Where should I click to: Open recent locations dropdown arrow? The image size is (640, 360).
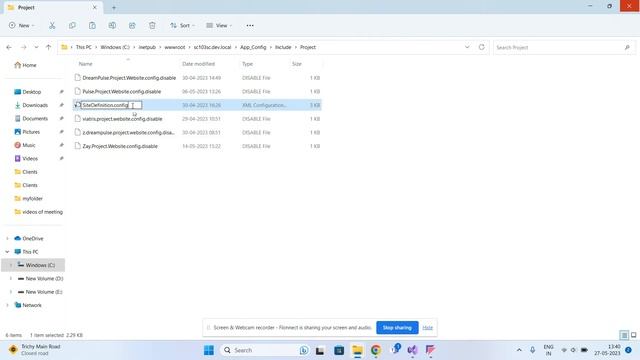point(36,47)
